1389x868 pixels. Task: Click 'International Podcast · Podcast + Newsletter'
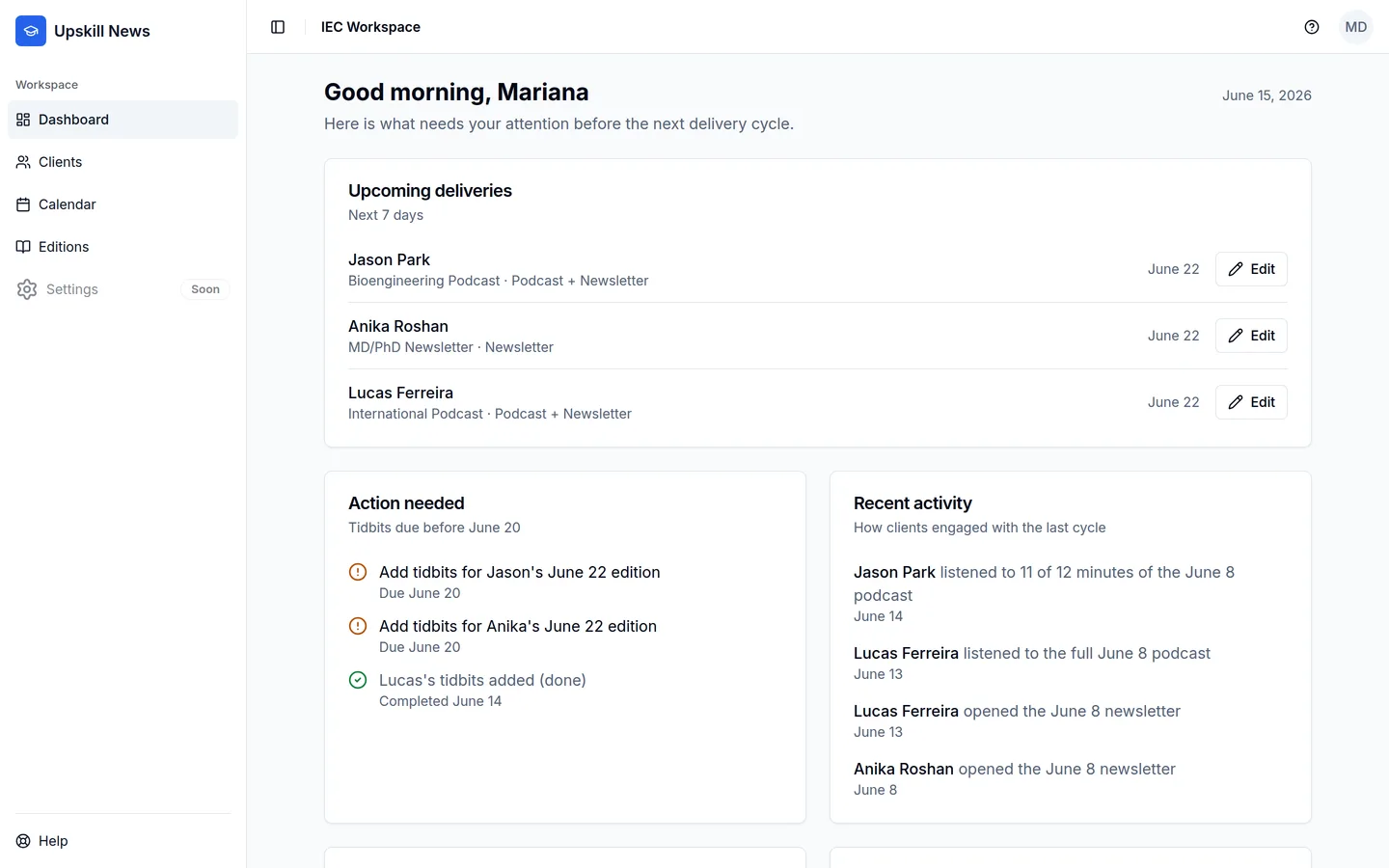(490, 414)
